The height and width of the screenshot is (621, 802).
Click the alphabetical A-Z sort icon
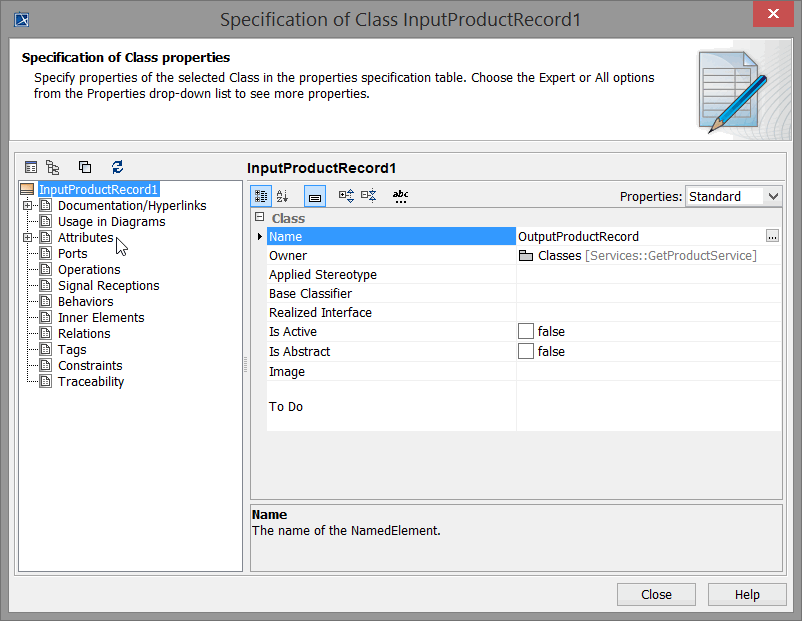[283, 197]
